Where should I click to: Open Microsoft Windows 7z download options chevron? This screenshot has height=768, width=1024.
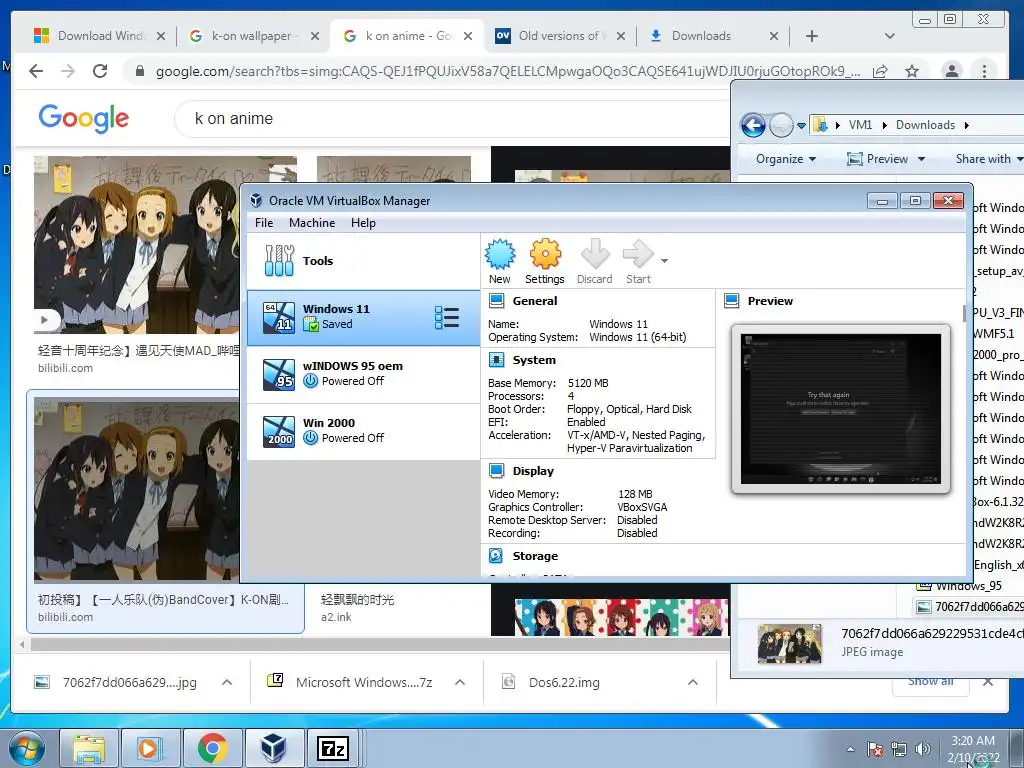coord(460,682)
